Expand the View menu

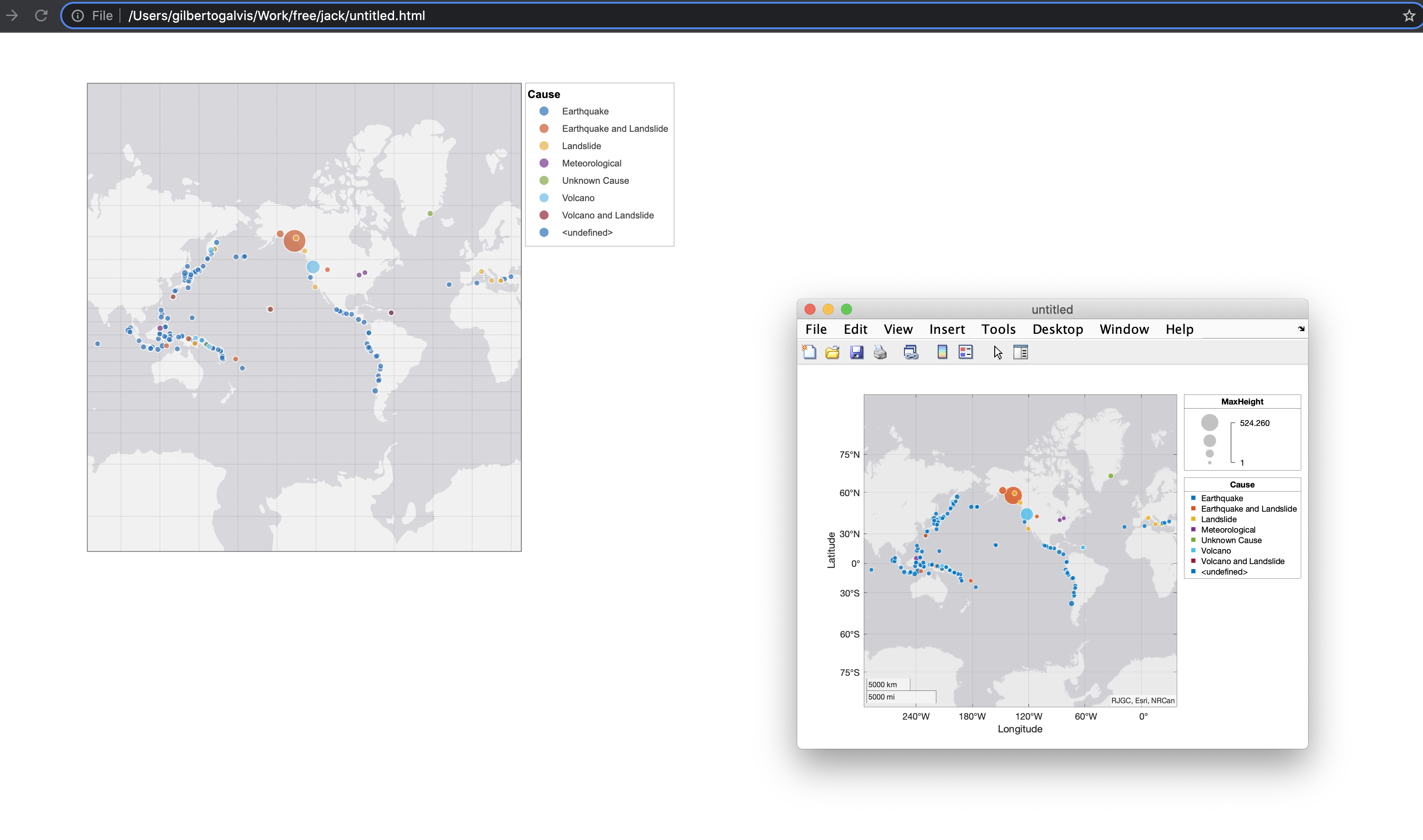(x=898, y=329)
